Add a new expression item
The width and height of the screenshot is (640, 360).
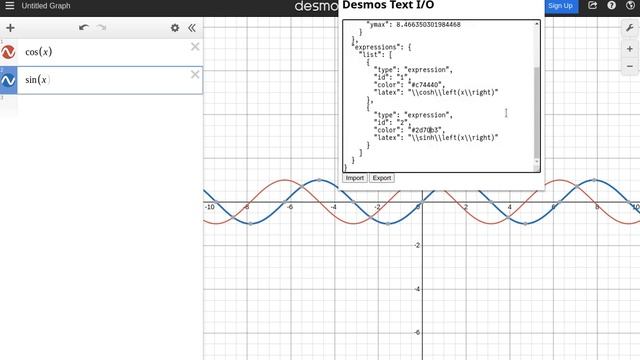point(10,28)
